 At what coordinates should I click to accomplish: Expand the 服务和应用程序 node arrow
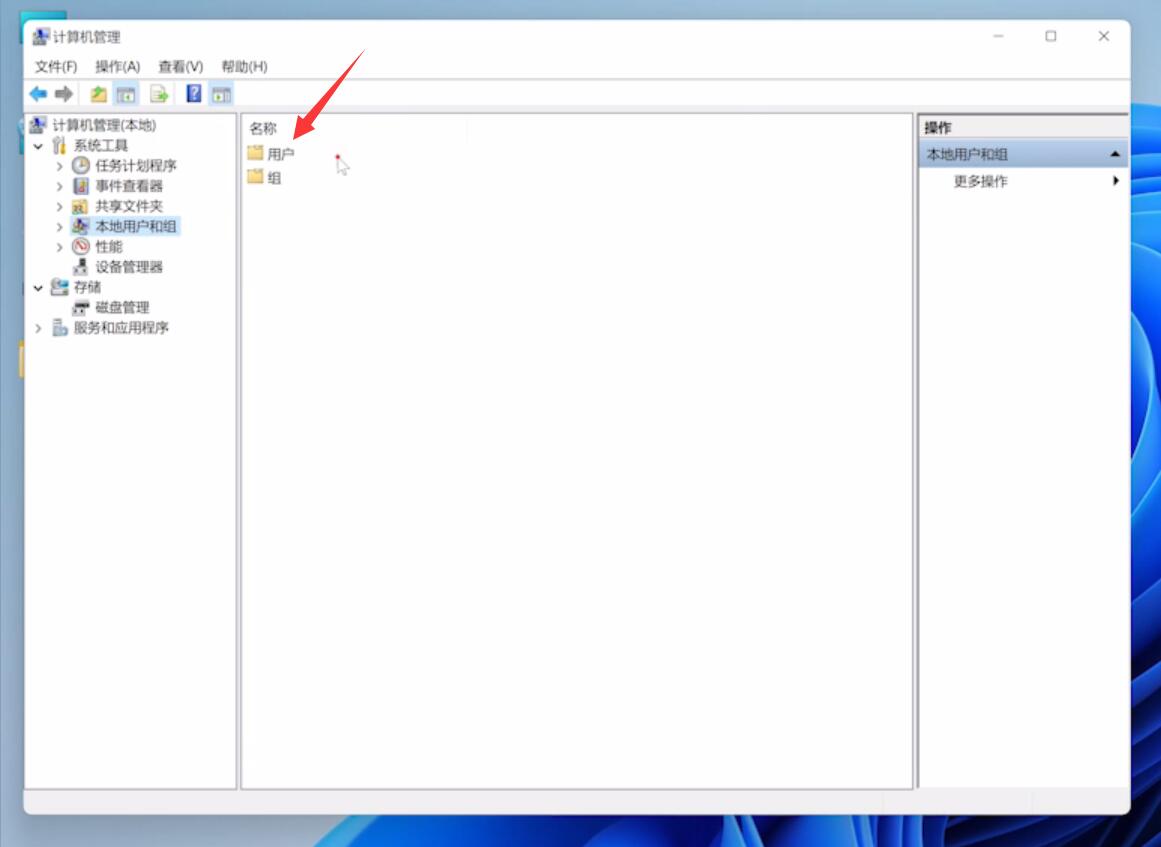point(39,328)
